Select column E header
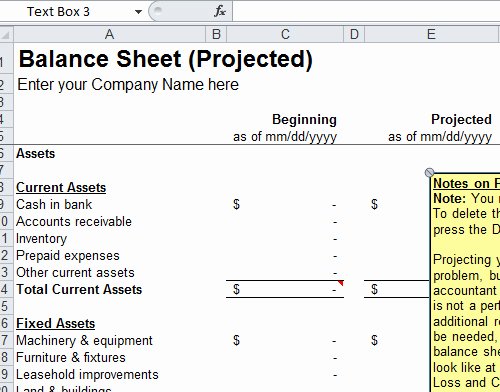Screen dimensions: 500x392 432,34
